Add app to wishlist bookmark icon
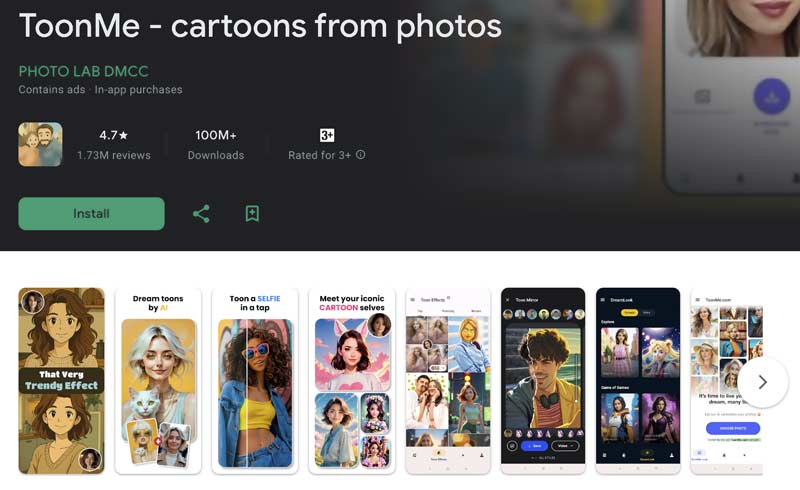Image resolution: width=800 pixels, height=490 pixels. [x=252, y=214]
